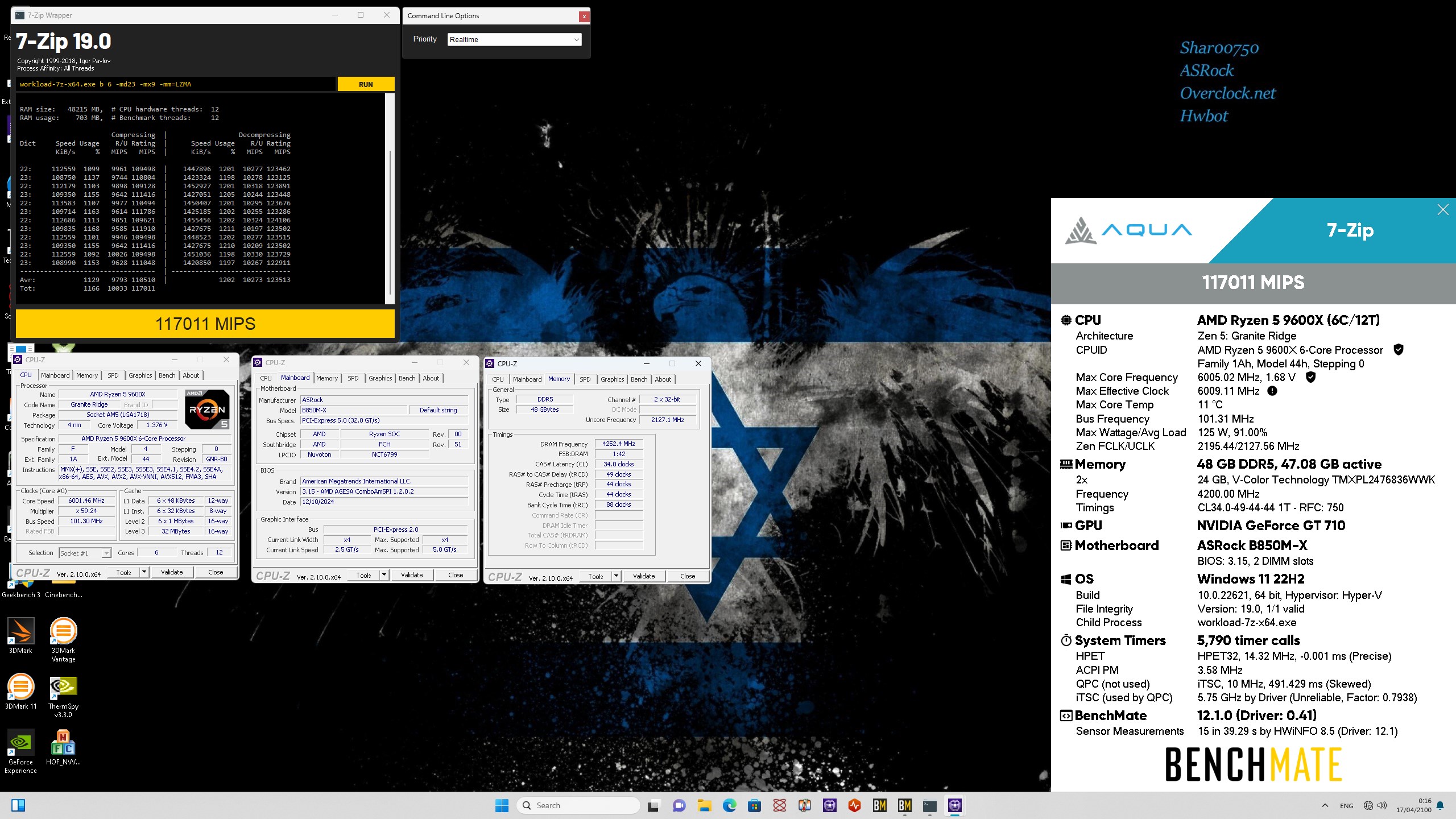Click the Core Speed value 6001.46 MHz
The image size is (1456, 819).
[86, 501]
